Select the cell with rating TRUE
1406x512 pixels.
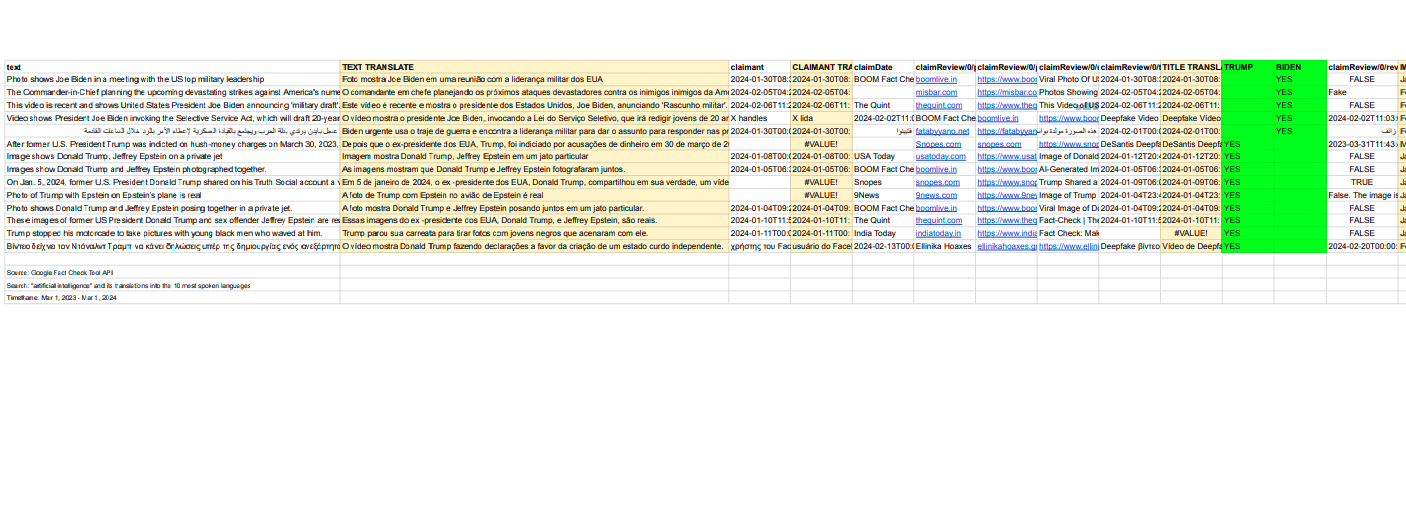pos(1361,183)
